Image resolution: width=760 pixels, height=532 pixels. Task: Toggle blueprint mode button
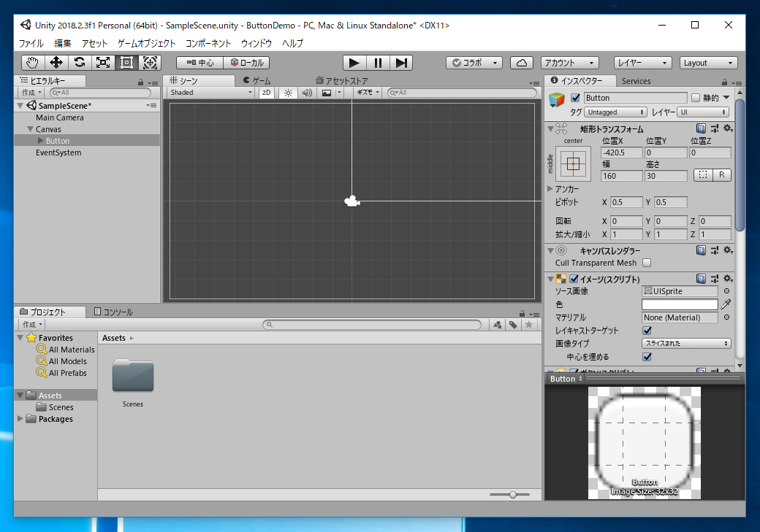pyautogui.click(x=703, y=175)
